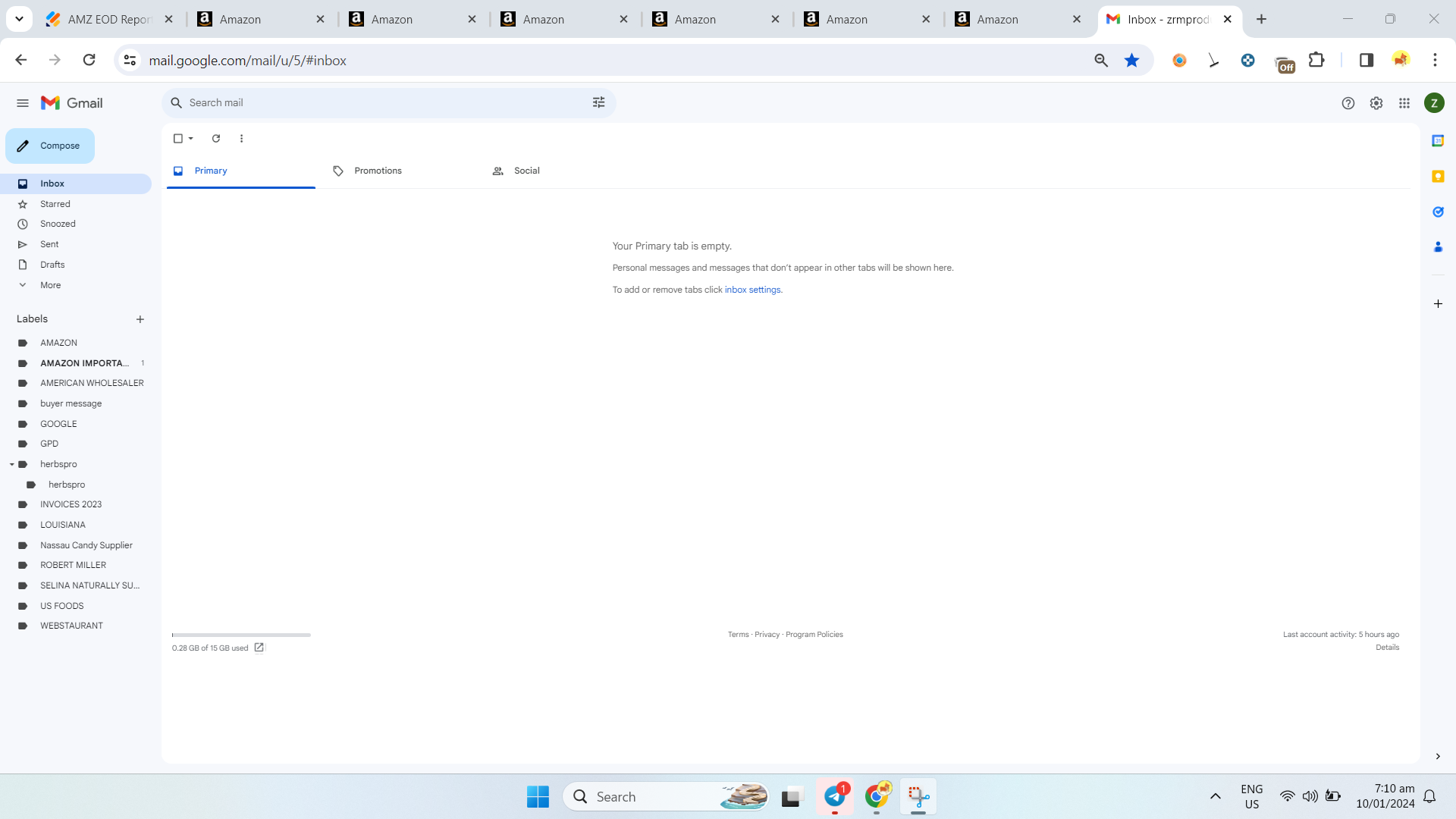This screenshot has height=819, width=1456.
Task: Get add-ons plus icon in side panel
Action: 1438,304
